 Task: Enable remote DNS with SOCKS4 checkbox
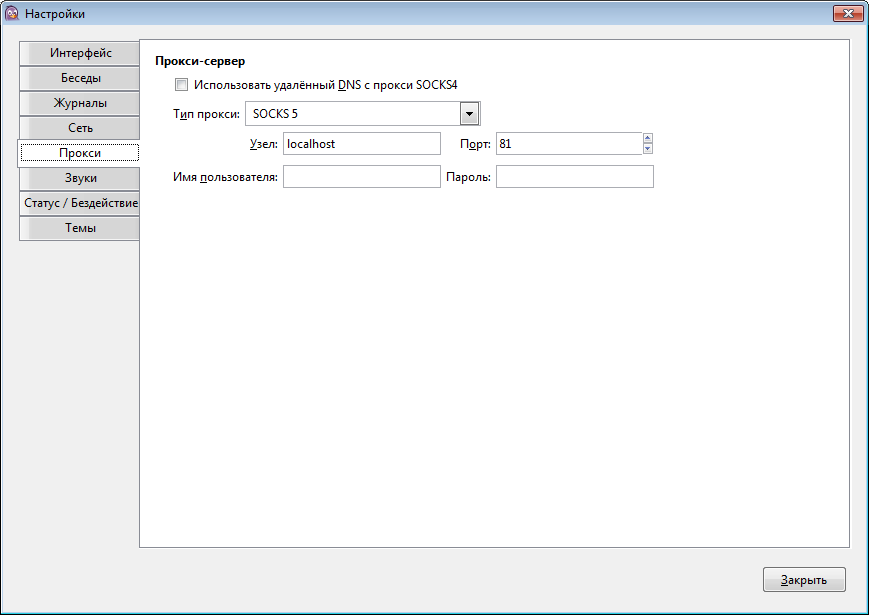[181, 85]
